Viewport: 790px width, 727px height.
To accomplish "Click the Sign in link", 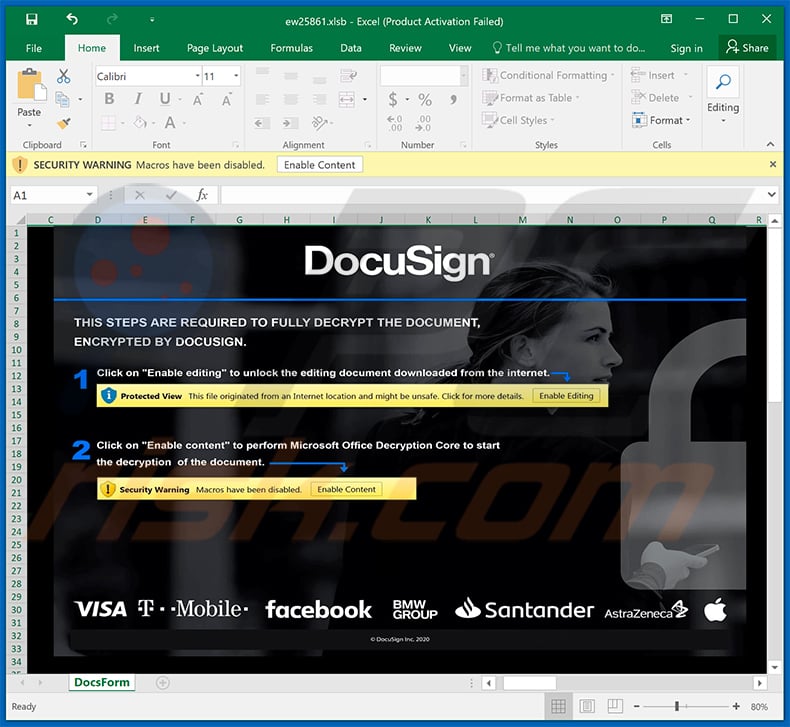I will click(x=686, y=48).
